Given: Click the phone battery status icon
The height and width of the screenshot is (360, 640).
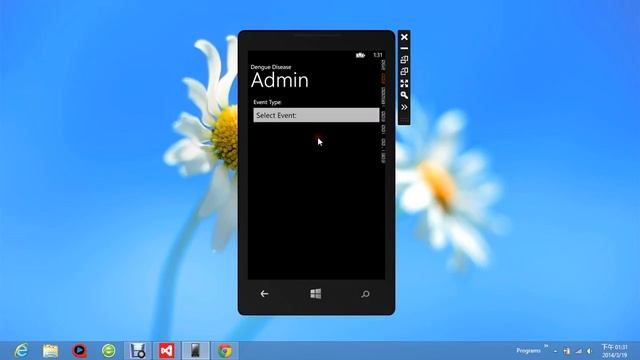Looking at the screenshot, I should pyautogui.click(x=360, y=55).
